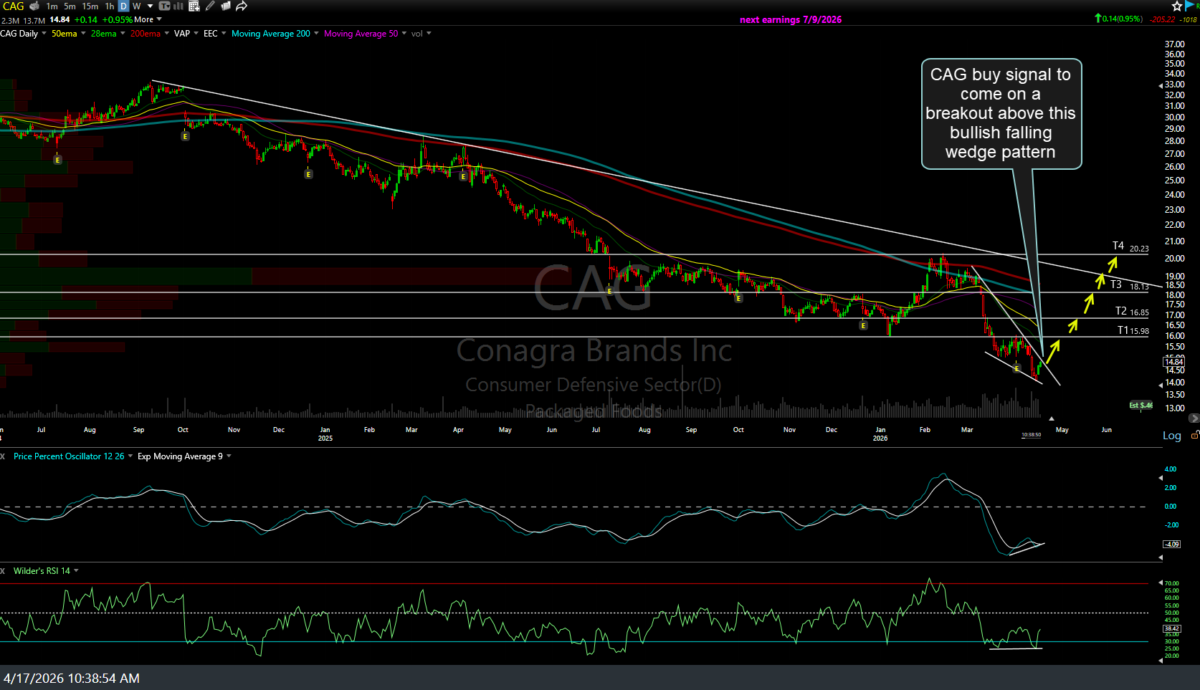This screenshot has height=690, width=1200.
Task: Open the vol indicator dropdown
Action: (428, 33)
